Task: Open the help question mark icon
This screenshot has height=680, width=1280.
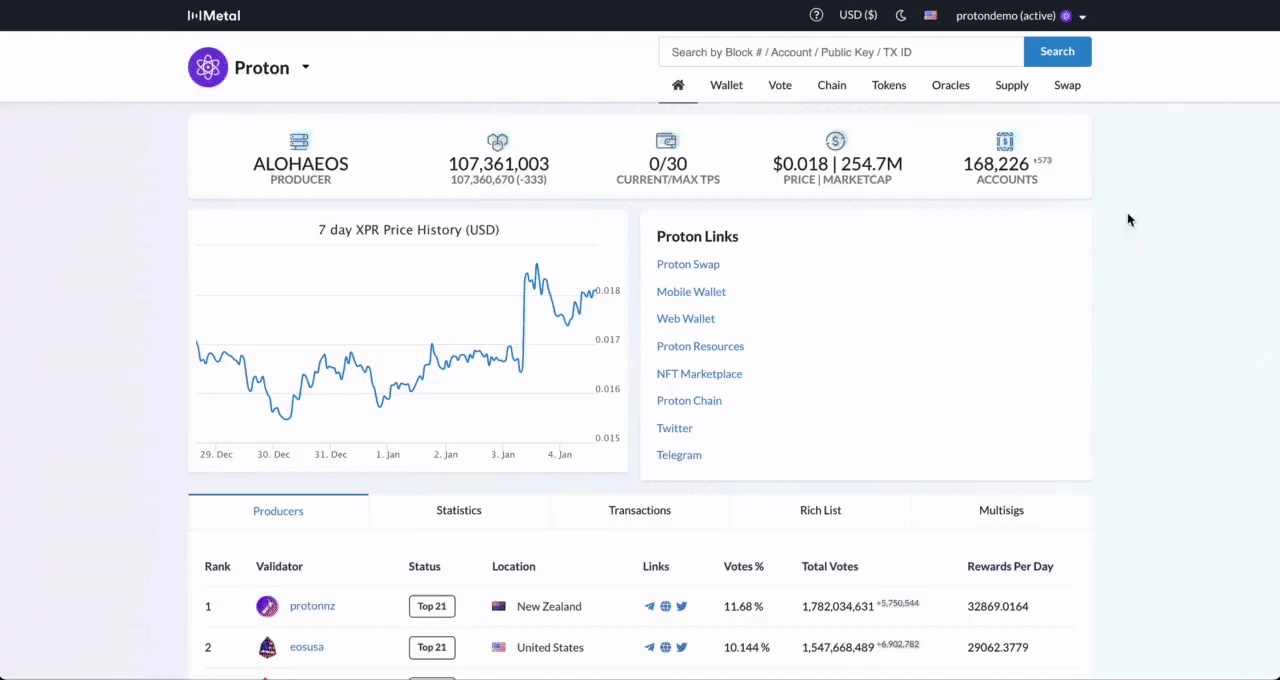Action: (816, 15)
